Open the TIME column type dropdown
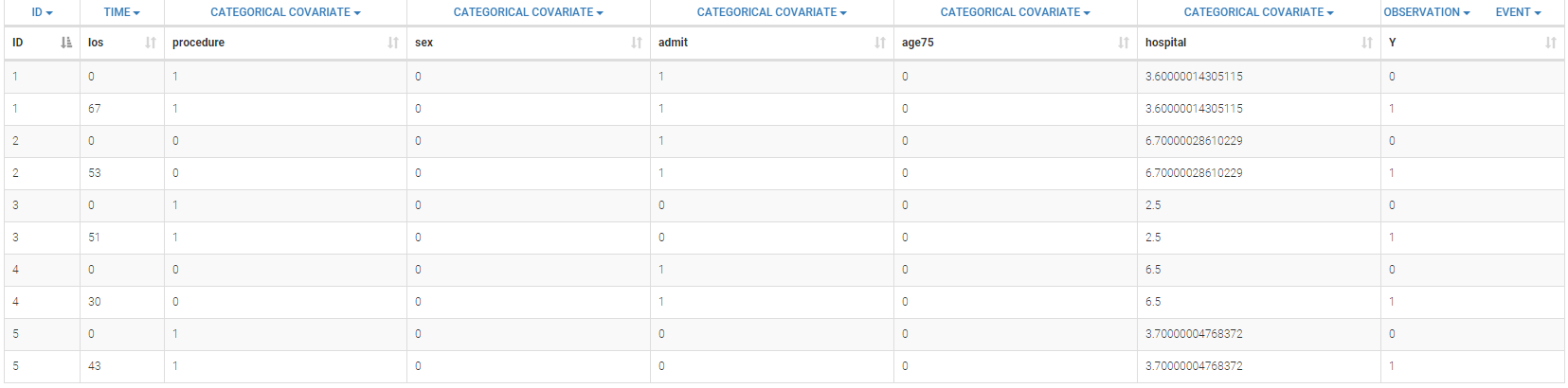 click(121, 12)
